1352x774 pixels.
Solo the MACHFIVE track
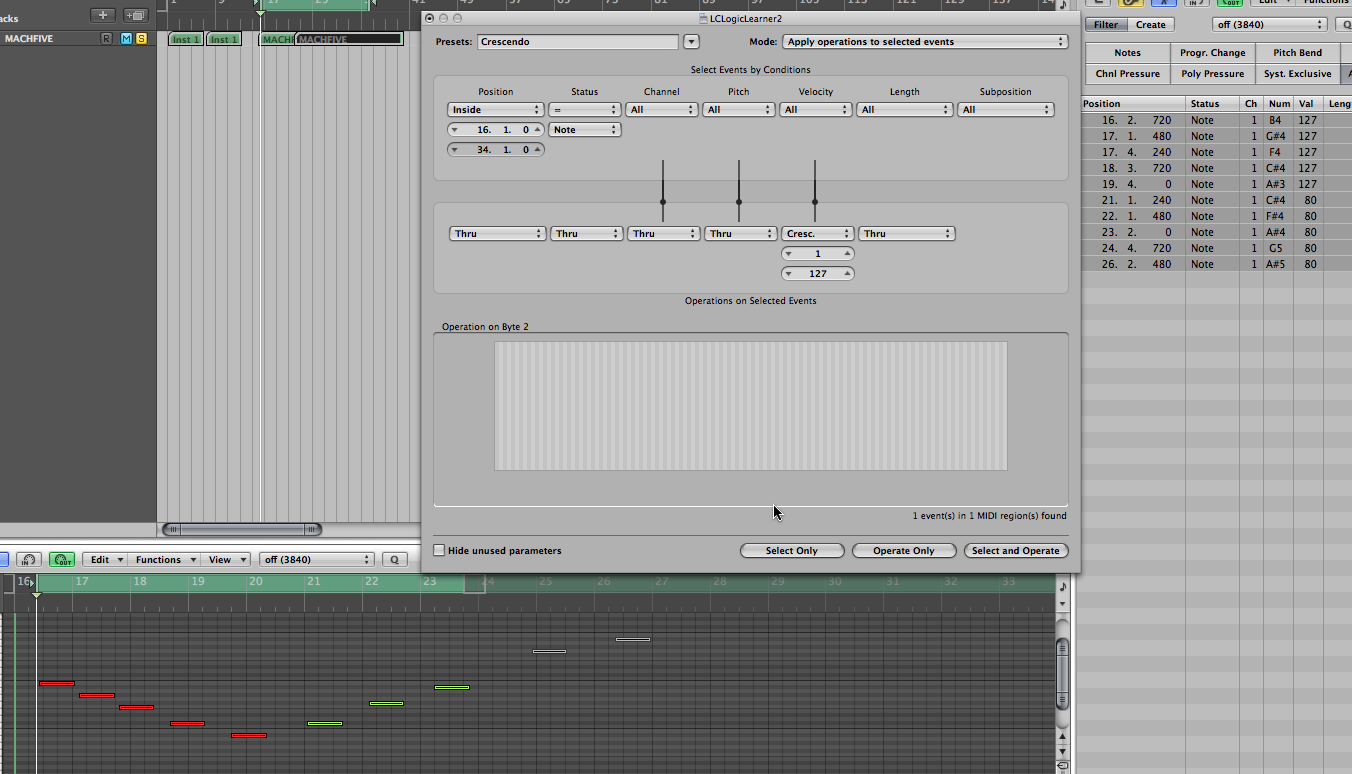point(141,39)
